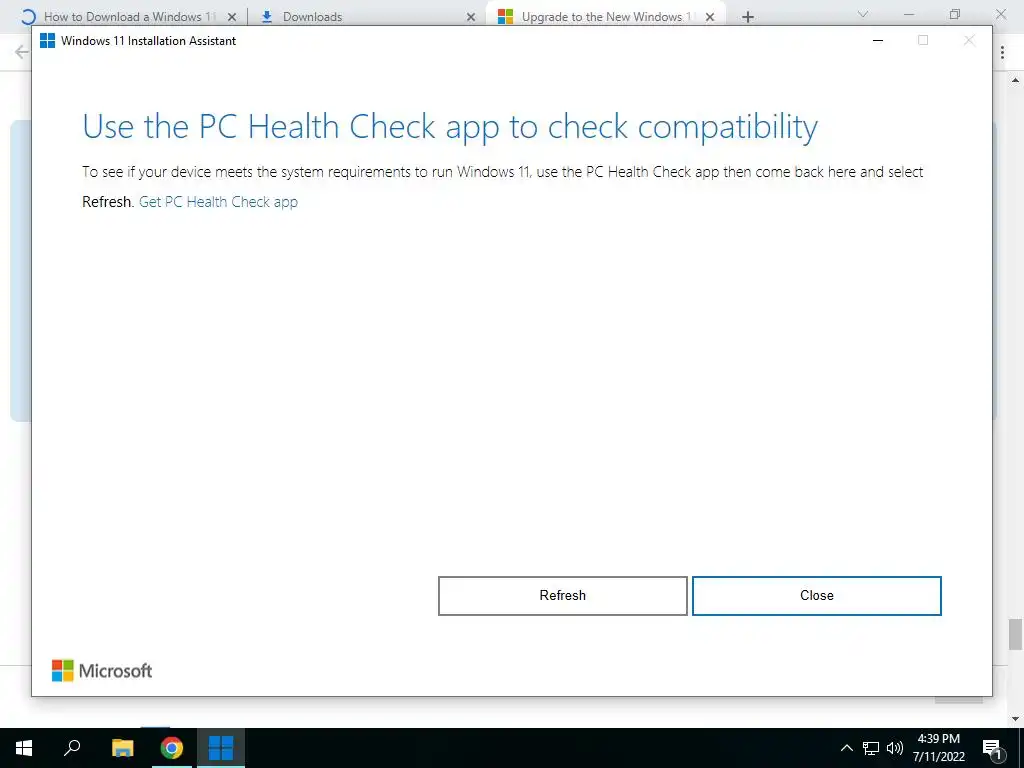Close the Upgrade to the New Windows tab
This screenshot has height=768, width=1024.
710,18
